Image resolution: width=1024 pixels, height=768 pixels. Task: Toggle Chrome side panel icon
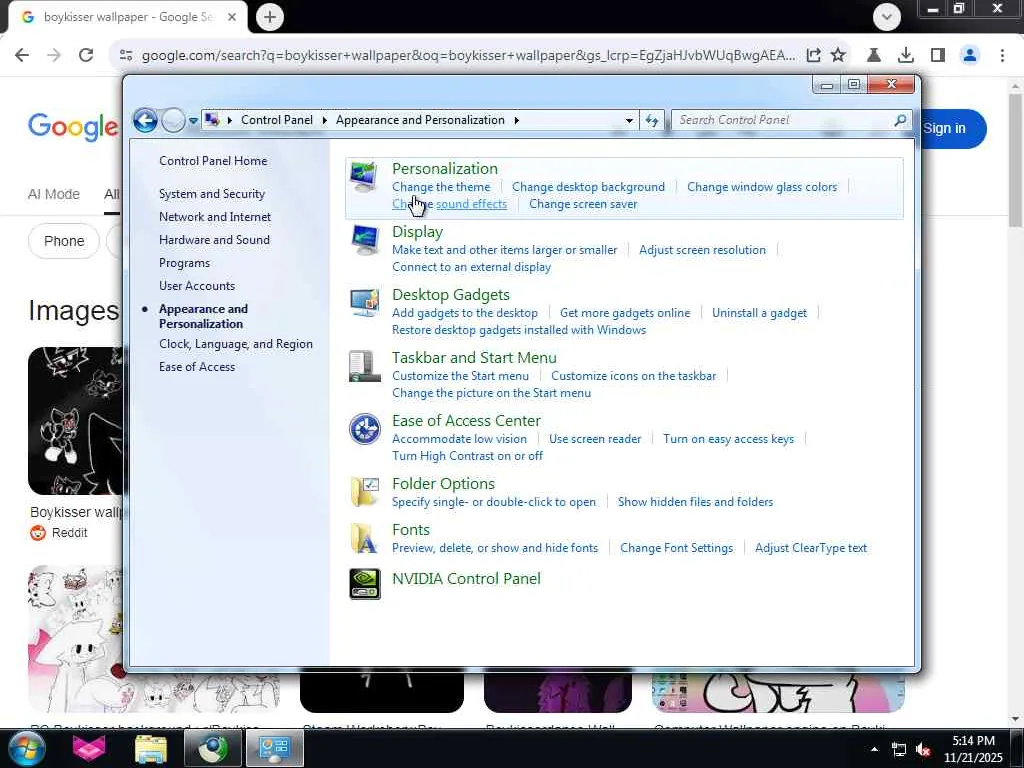click(938, 55)
